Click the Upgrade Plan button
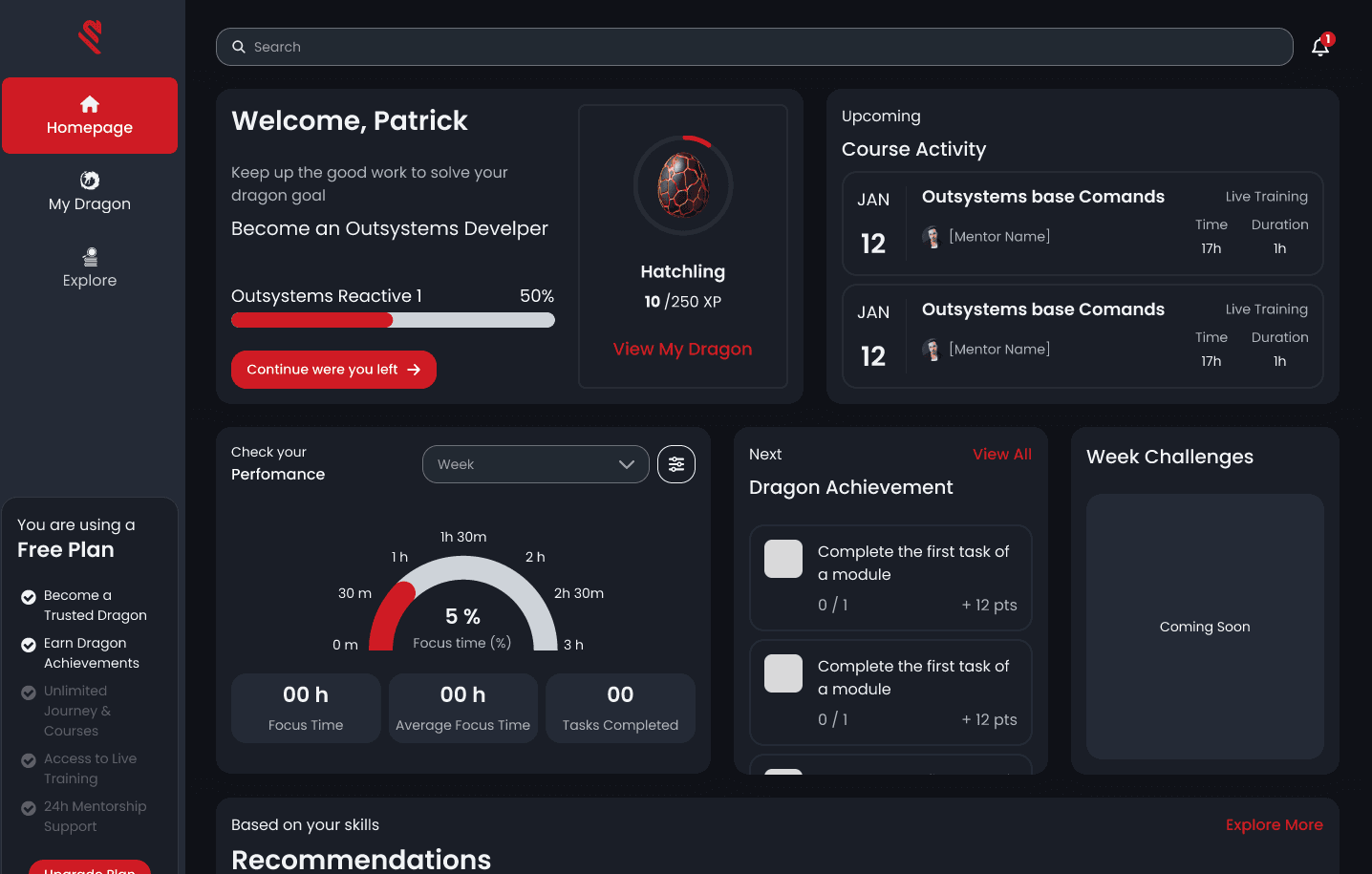 coord(90,867)
